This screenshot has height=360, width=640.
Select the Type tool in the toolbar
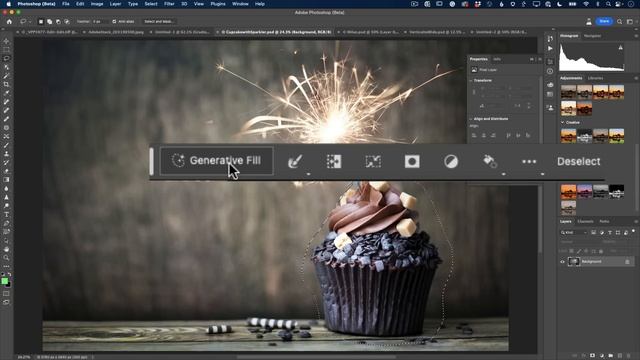6,215
